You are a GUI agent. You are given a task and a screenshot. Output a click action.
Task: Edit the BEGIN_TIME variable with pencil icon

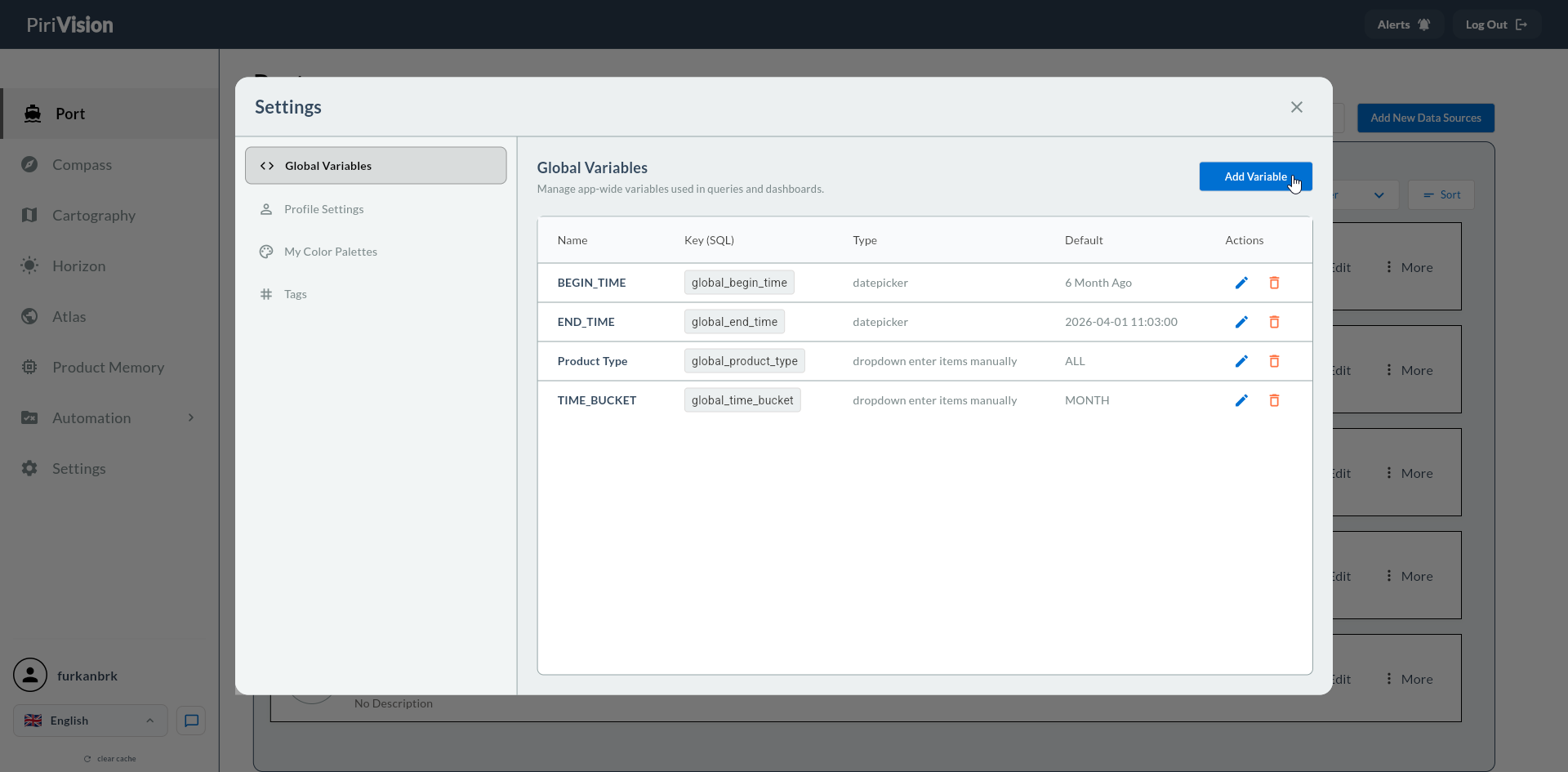tap(1241, 283)
